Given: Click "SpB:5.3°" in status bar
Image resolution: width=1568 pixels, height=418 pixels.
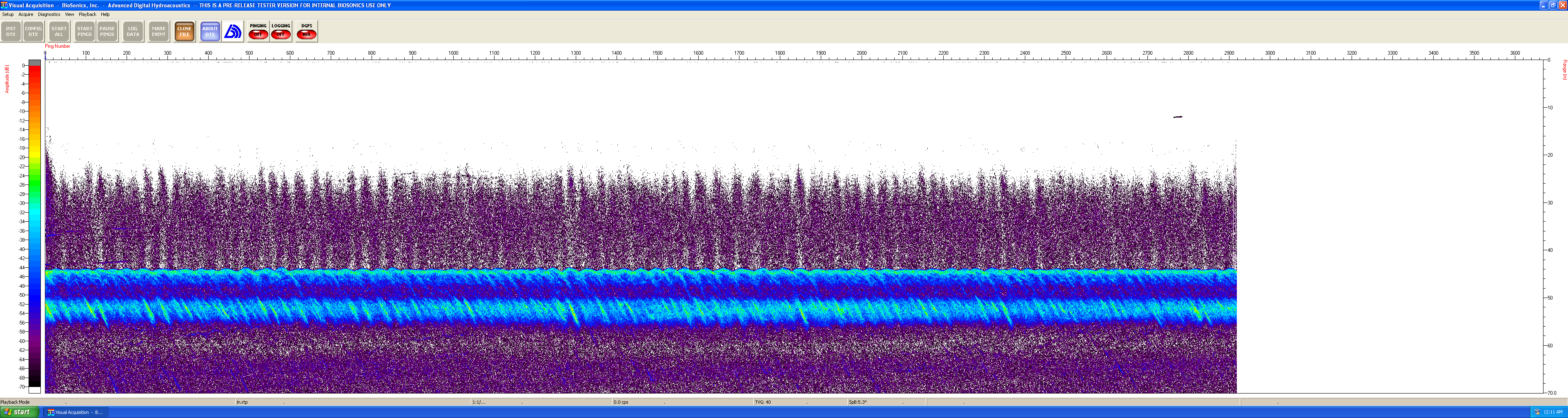Looking at the screenshot, I should [857, 402].
